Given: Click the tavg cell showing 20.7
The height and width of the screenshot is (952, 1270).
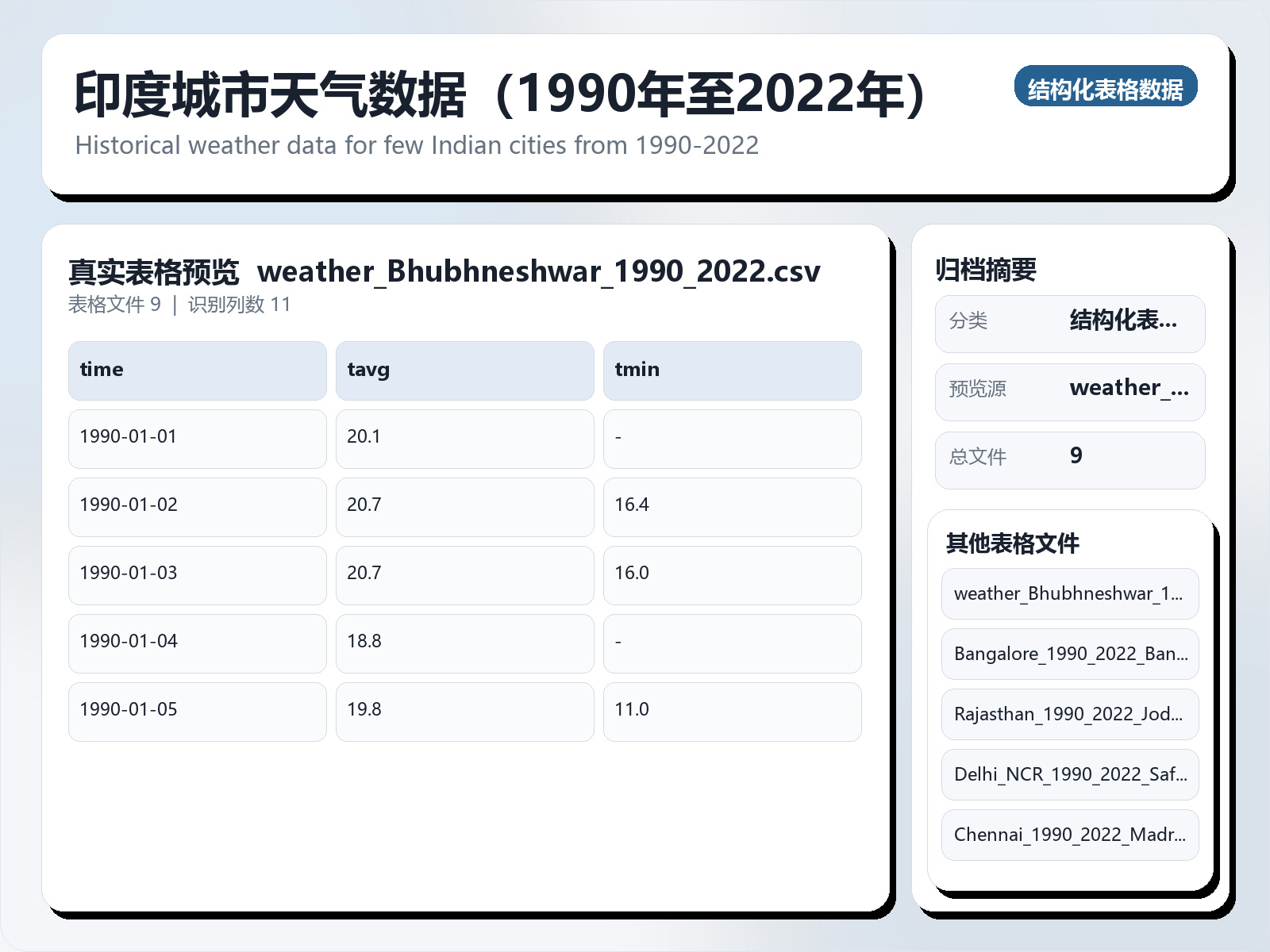Looking at the screenshot, I should [x=464, y=505].
